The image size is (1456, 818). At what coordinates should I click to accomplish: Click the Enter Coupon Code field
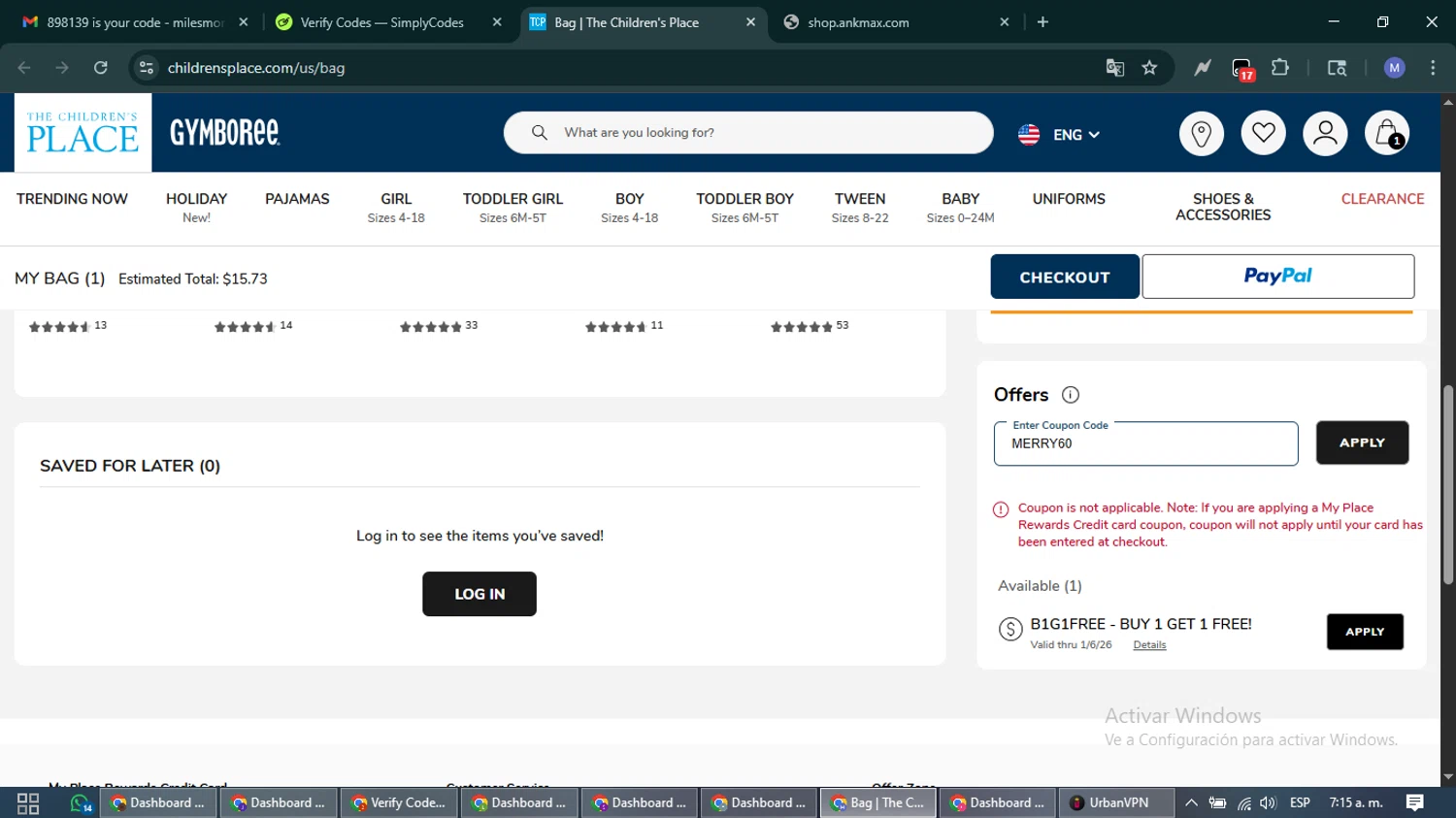pos(1145,443)
